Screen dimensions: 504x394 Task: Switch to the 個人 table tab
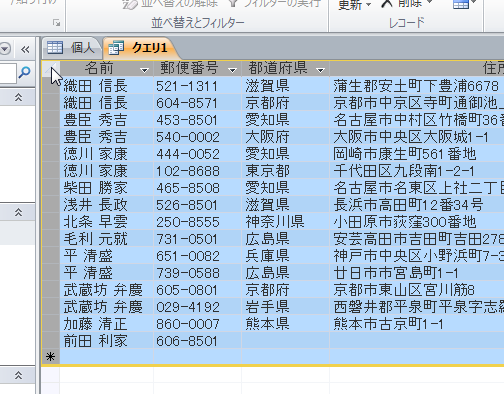[71, 48]
